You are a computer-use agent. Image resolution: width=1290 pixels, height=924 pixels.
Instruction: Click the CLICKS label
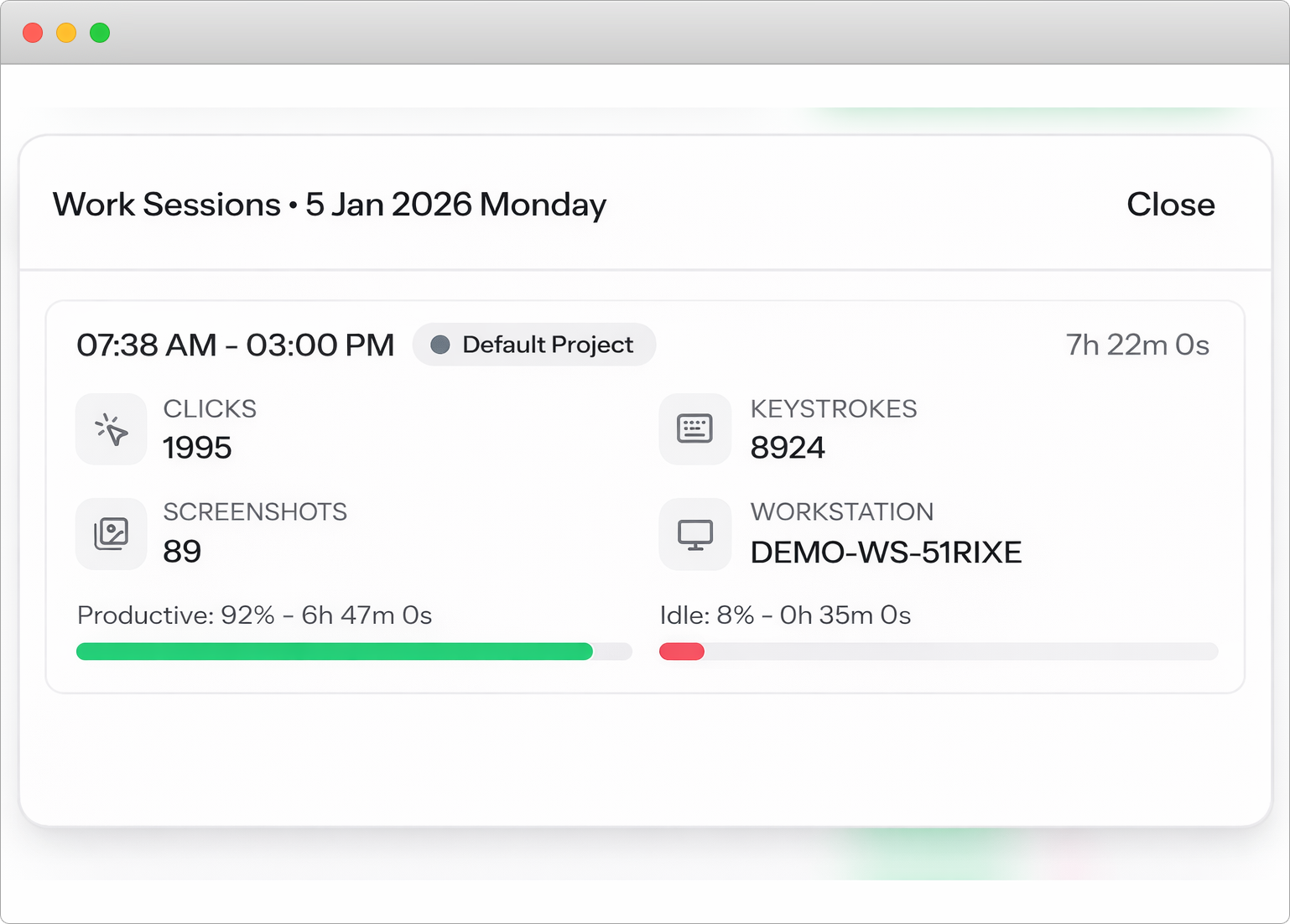click(210, 409)
